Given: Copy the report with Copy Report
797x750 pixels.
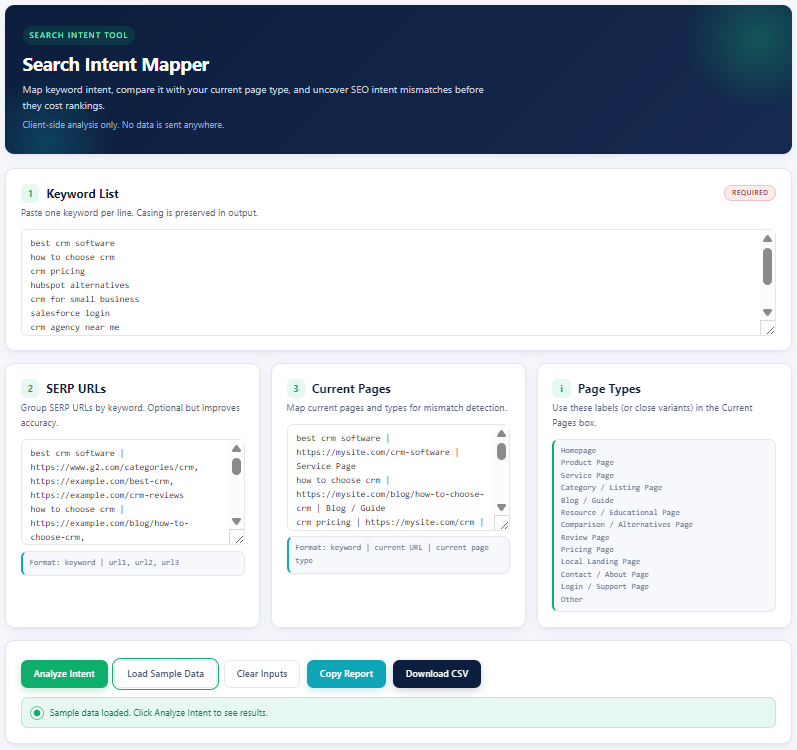Looking at the screenshot, I should coord(346,674).
